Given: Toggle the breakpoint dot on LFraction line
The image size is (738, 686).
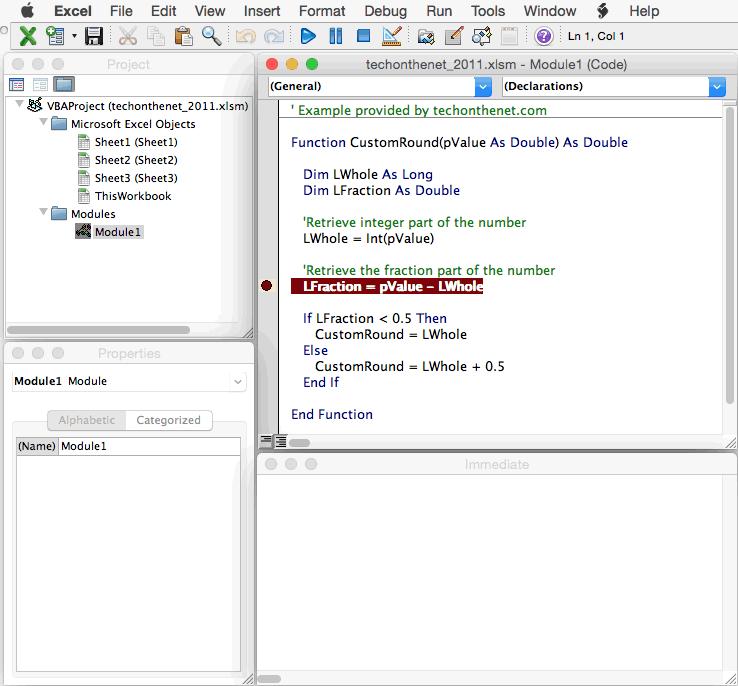Looking at the screenshot, I should (266, 286).
